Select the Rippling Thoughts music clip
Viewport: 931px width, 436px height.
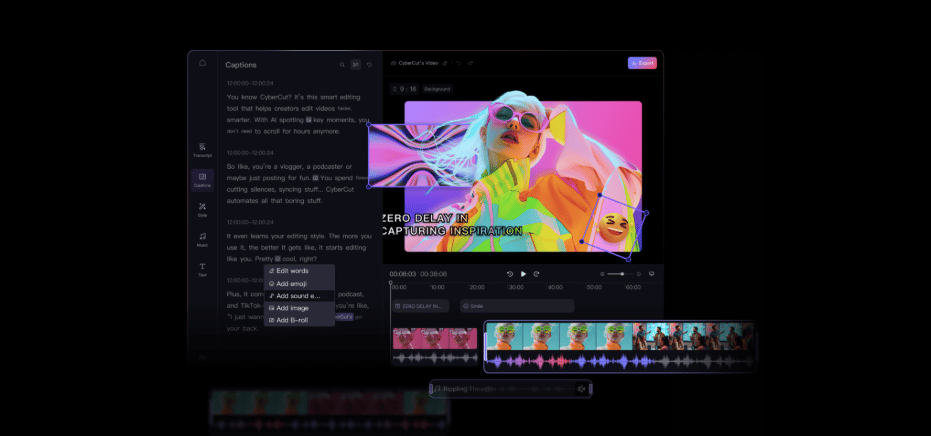[511, 388]
